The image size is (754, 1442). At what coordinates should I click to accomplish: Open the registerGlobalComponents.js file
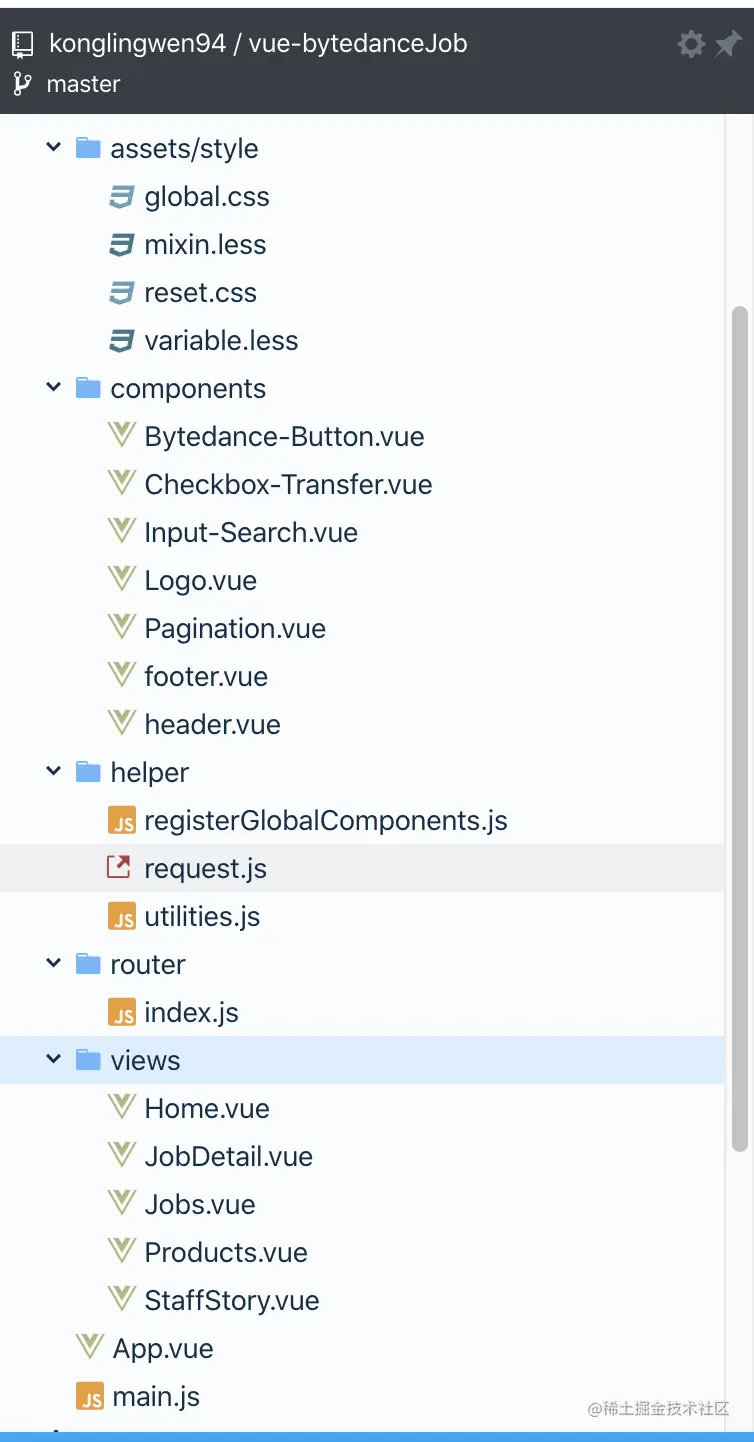pos(325,821)
